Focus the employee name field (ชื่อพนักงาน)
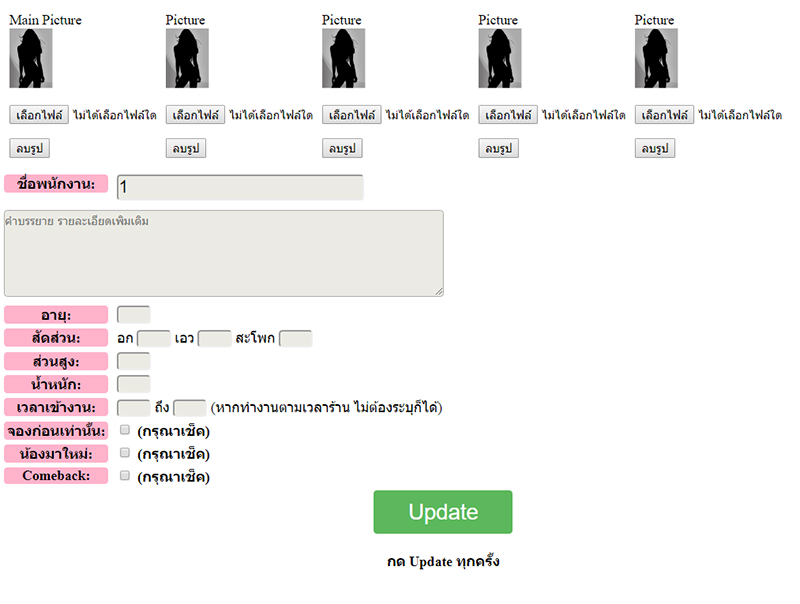 point(240,187)
